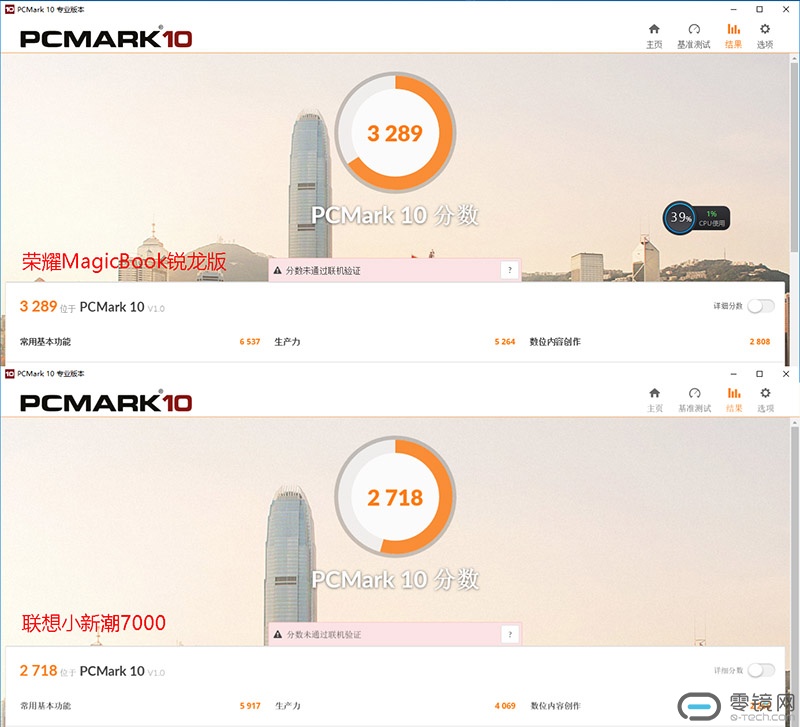Click question mark help in upper validation warning
The width and height of the screenshot is (800, 727).
click(x=510, y=270)
